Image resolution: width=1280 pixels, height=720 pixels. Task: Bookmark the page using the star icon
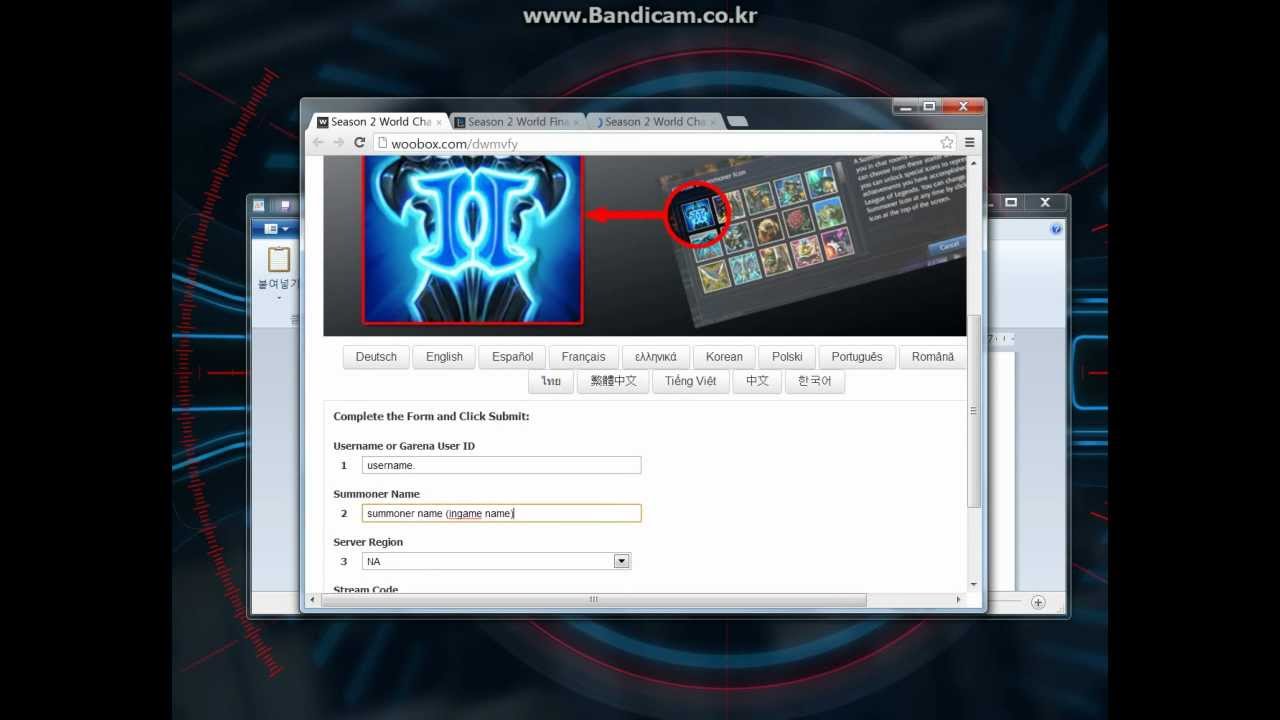tap(946, 142)
